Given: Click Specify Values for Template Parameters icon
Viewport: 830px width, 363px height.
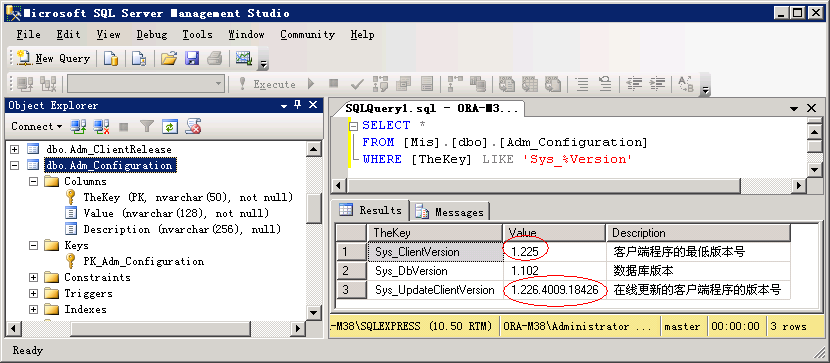Looking at the screenshot, I should (x=686, y=84).
